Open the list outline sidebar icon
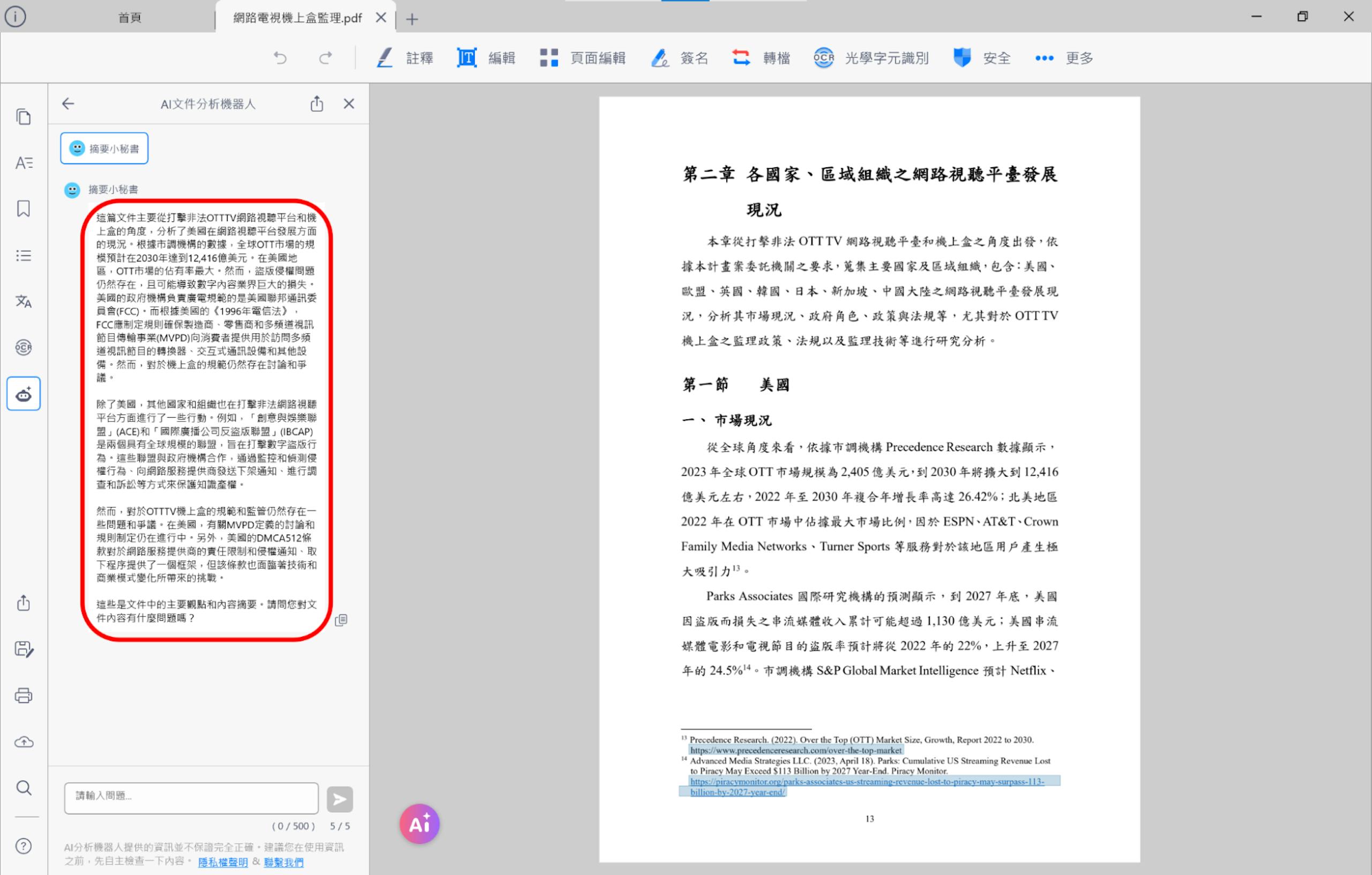 [x=24, y=255]
